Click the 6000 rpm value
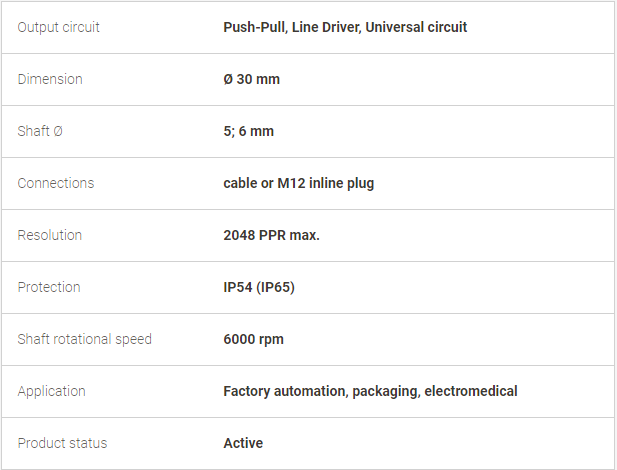The image size is (617, 470). 253,339
